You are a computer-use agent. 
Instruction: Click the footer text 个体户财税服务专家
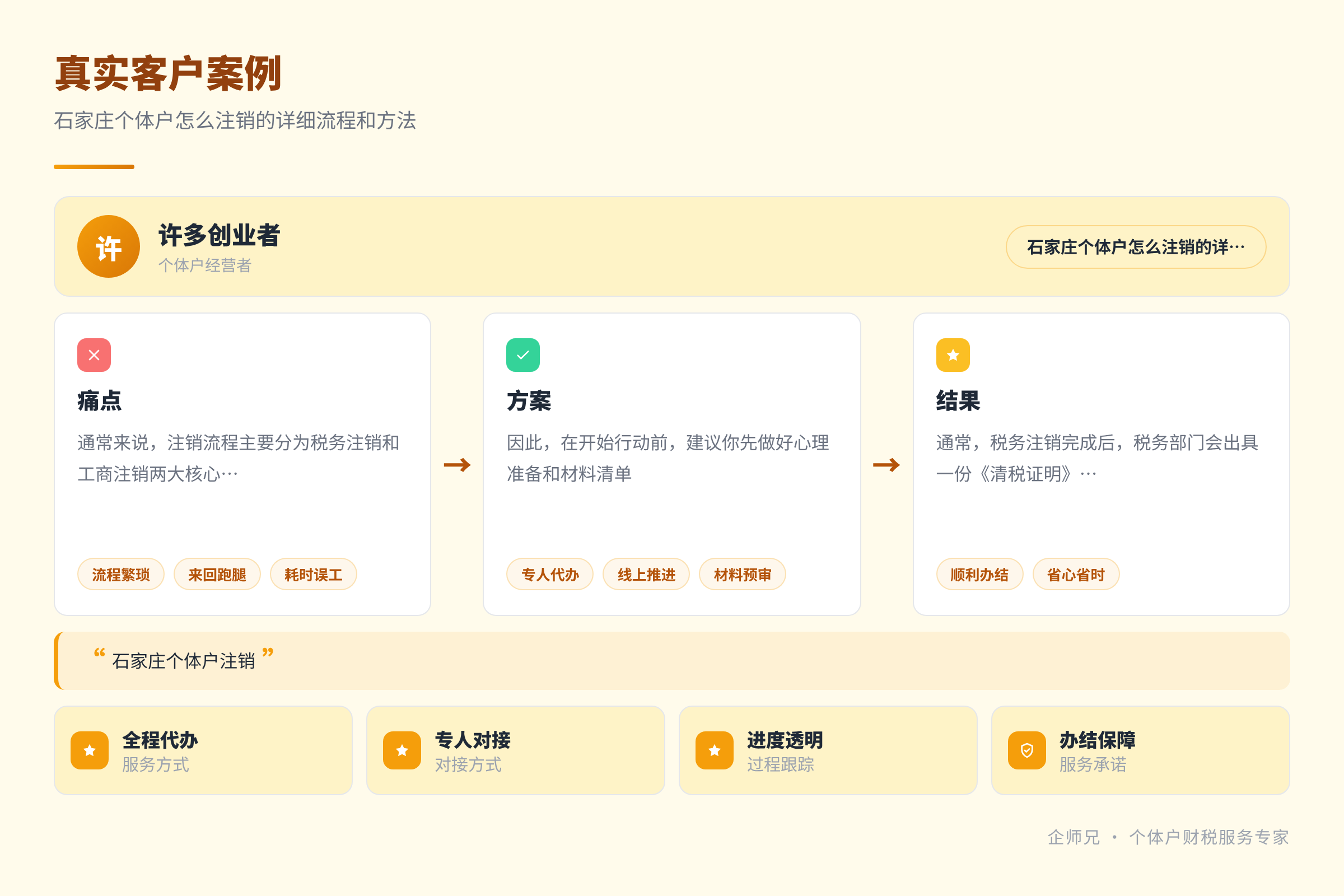(1209, 837)
